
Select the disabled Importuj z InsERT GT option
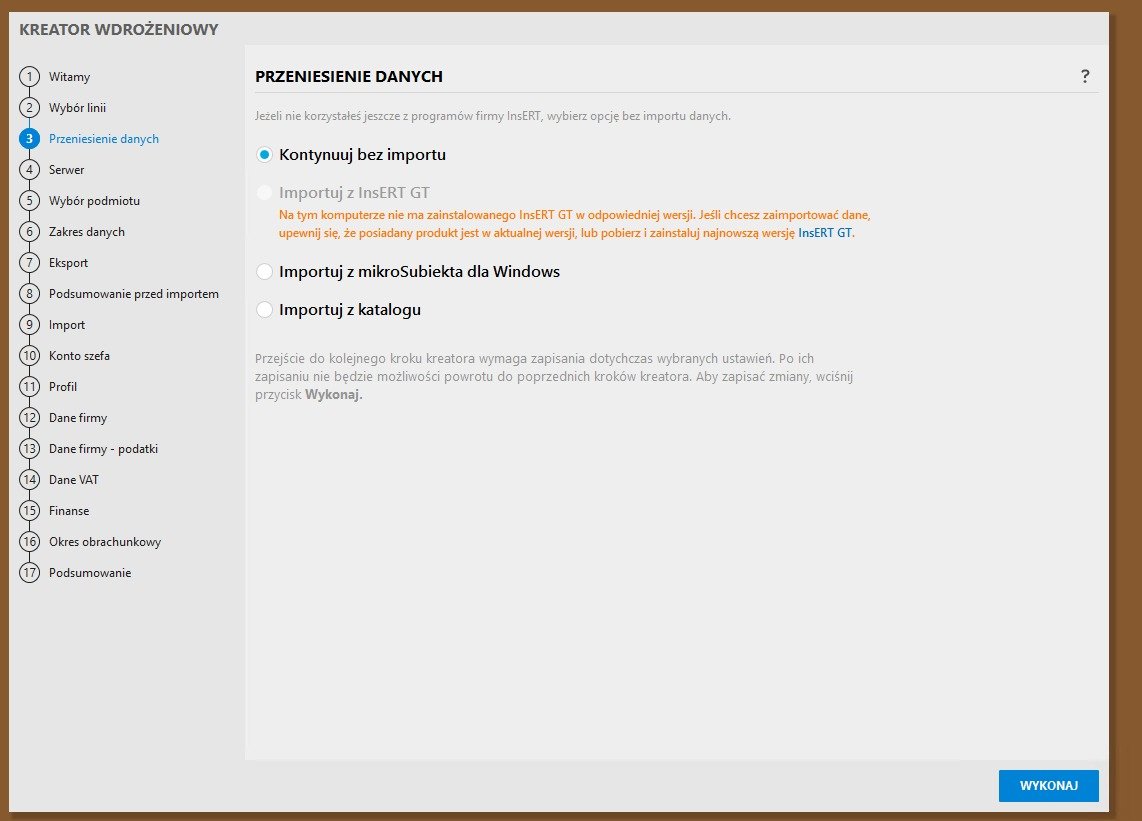pyautogui.click(x=265, y=193)
